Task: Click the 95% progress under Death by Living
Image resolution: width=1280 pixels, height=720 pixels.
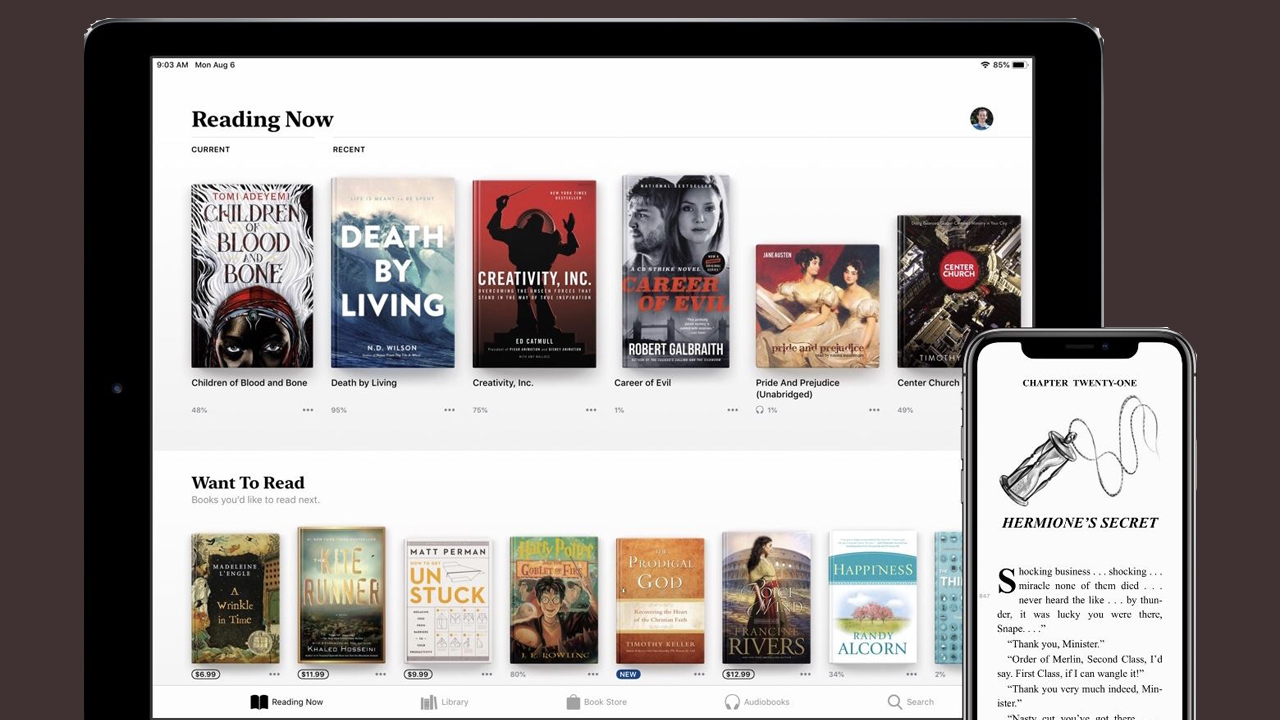Action: point(339,410)
